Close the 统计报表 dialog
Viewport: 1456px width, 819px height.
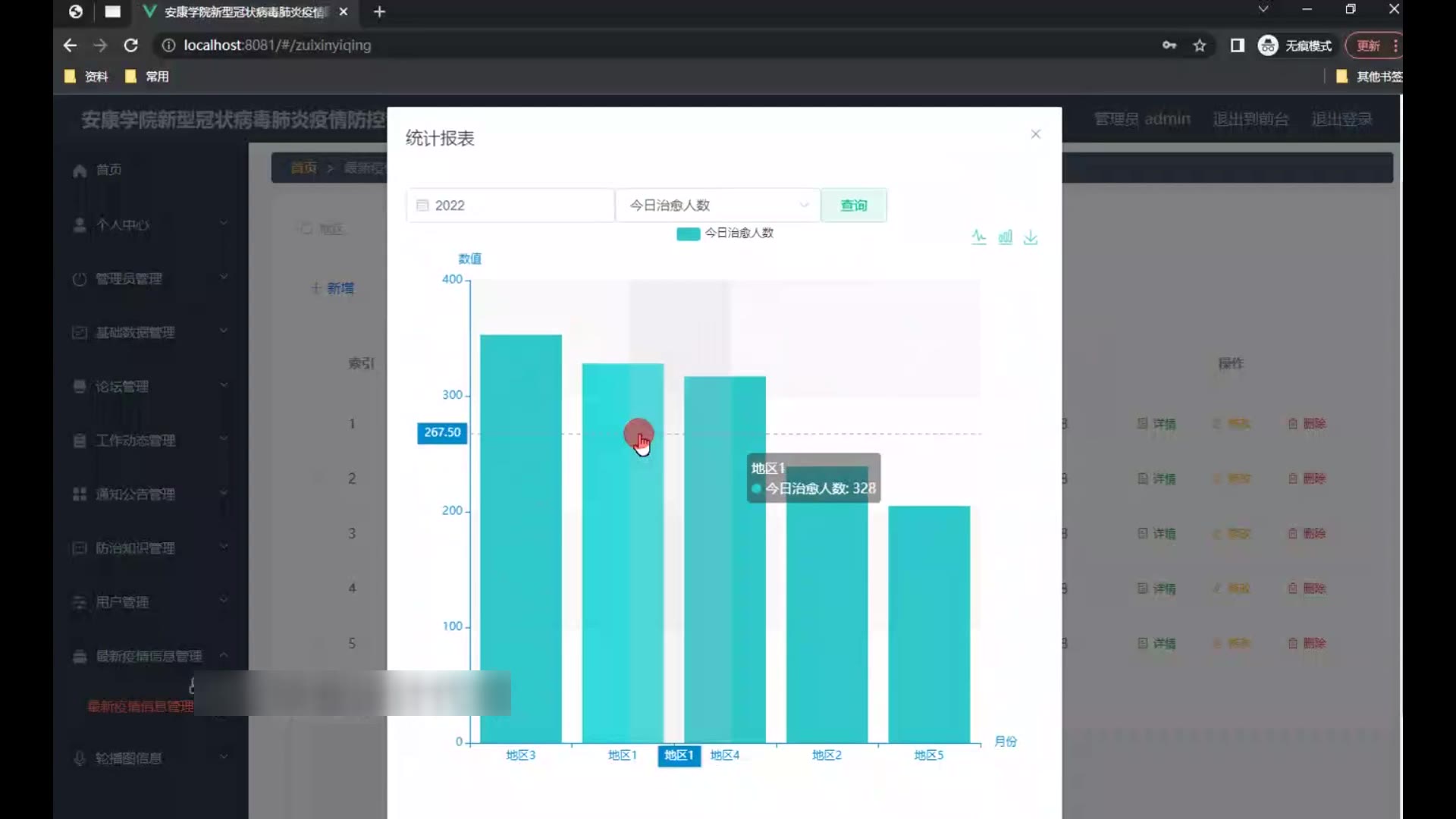click(1036, 134)
